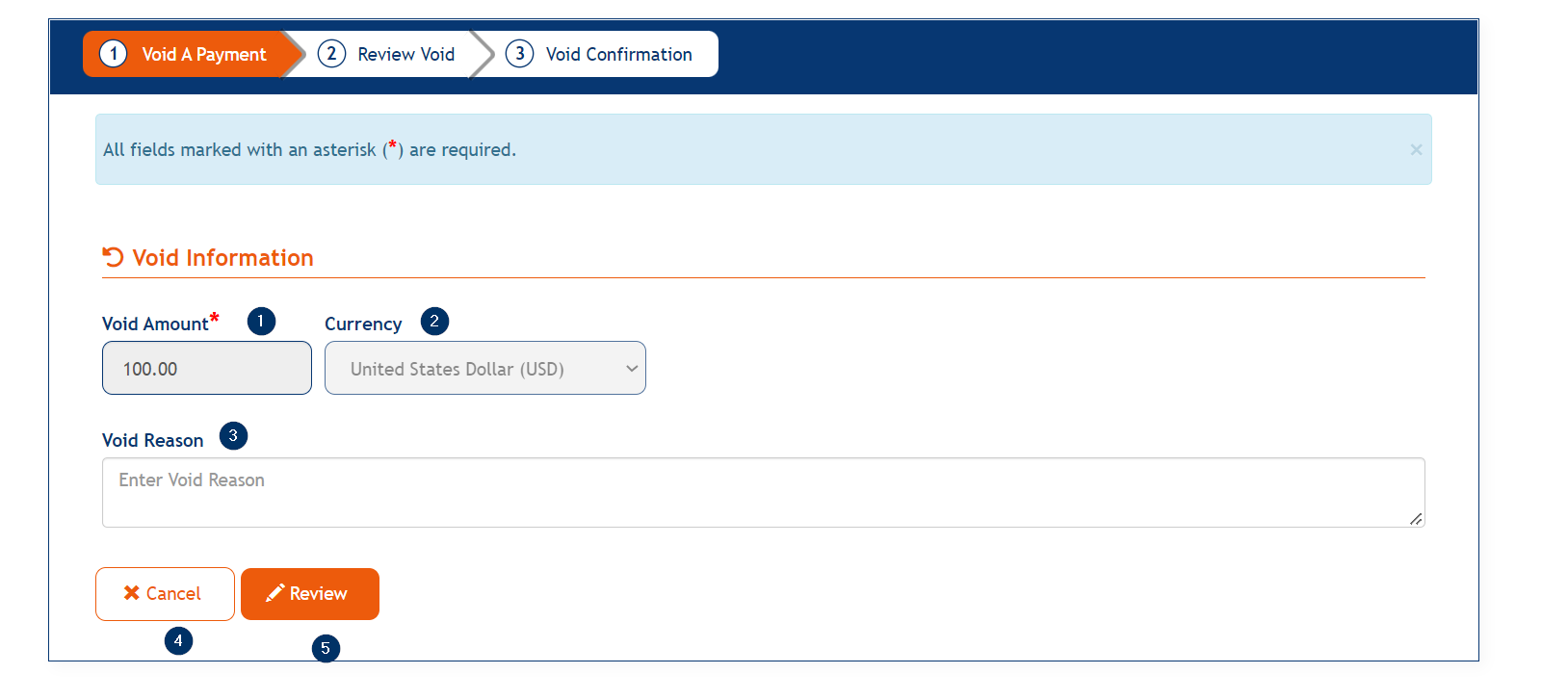Grab the Void Reason resize handle
The height and width of the screenshot is (700, 1568).
pyautogui.click(x=1416, y=519)
